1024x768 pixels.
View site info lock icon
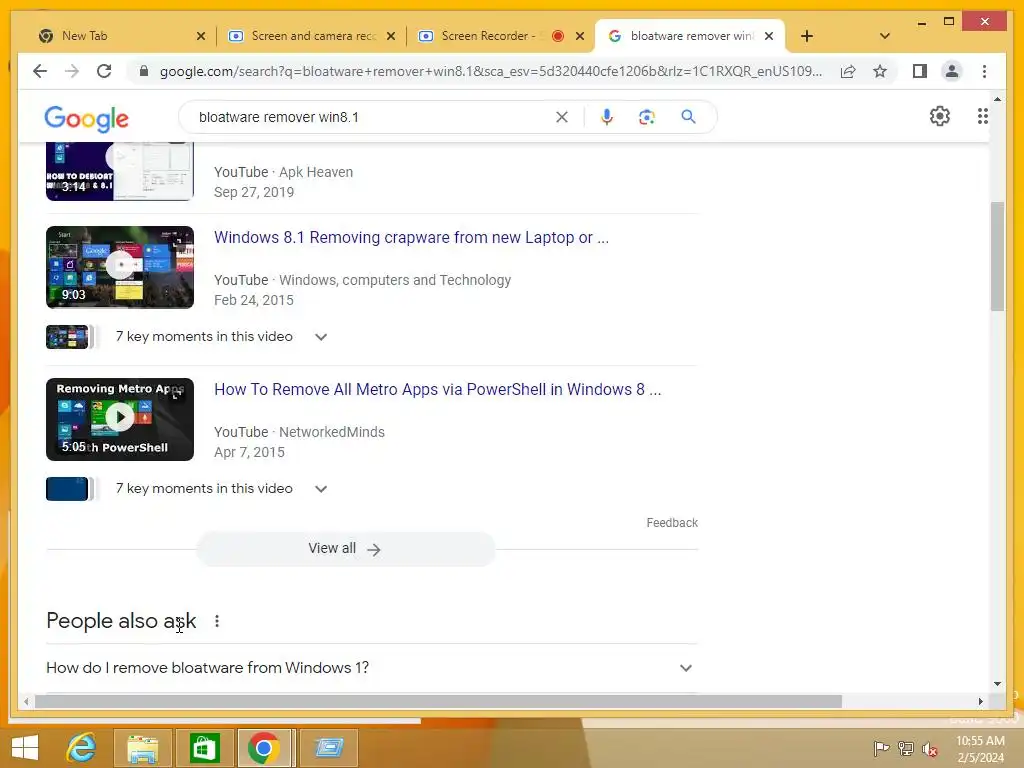click(144, 71)
